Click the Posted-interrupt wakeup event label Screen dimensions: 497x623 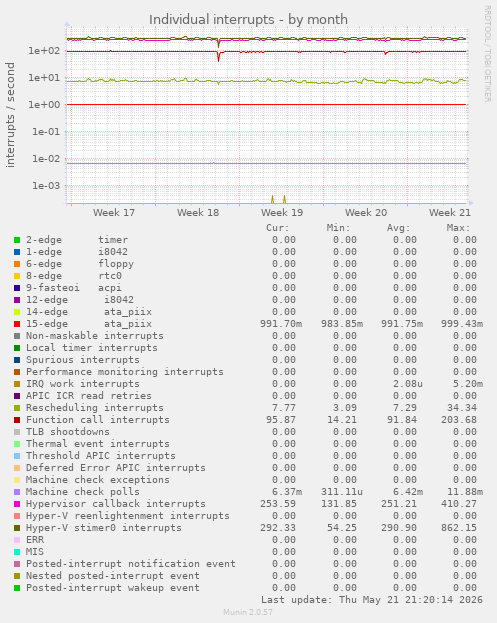pos(113,588)
